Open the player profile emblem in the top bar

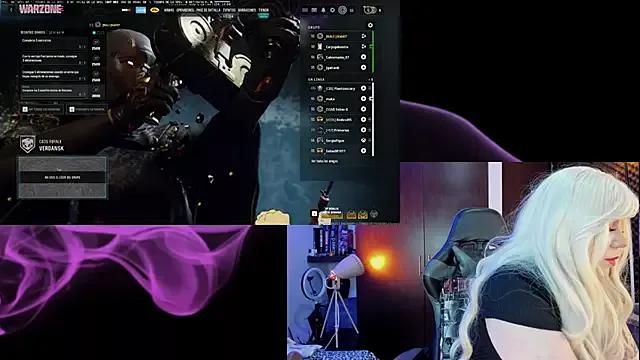click(342, 10)
